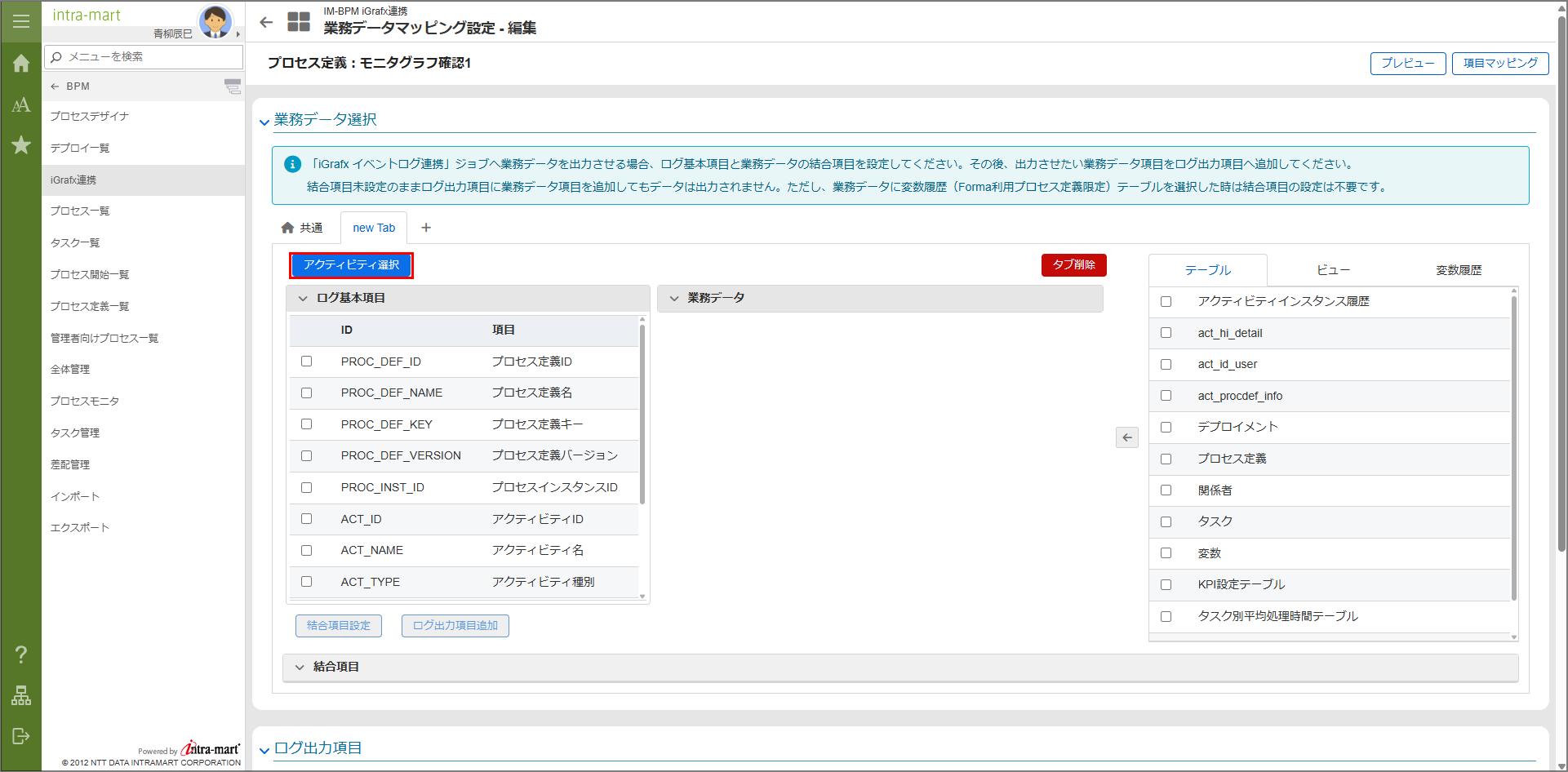Click the left arrow transfer button
This screenshot has width=1568, height=772.
click(1126, 437)
